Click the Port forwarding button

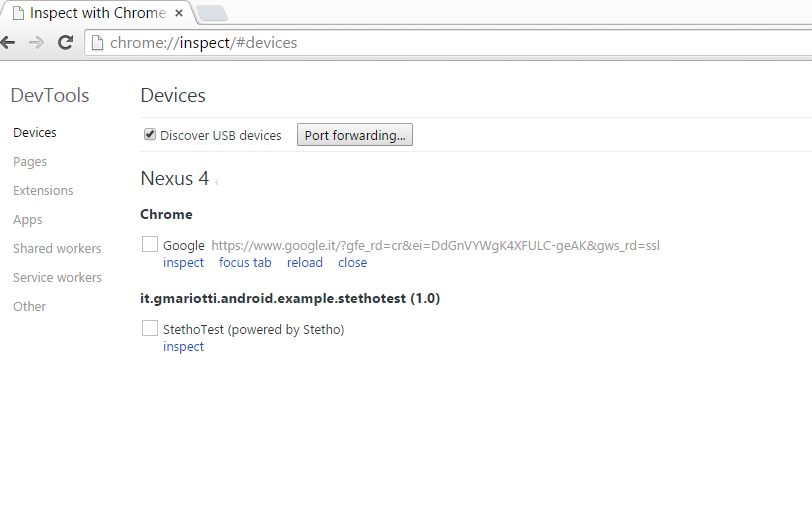pyautogui.click(x=355, y=135)
